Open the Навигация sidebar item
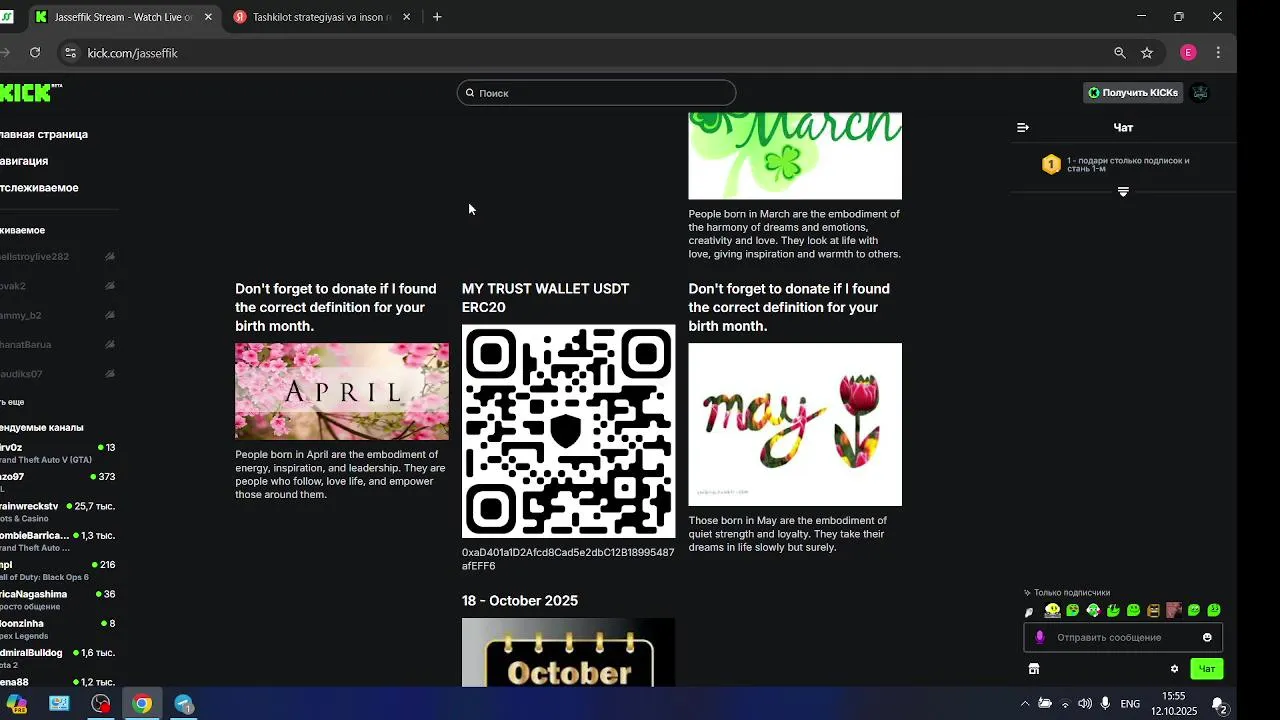This screenshot has height=720, width=1280. (25, 161)
